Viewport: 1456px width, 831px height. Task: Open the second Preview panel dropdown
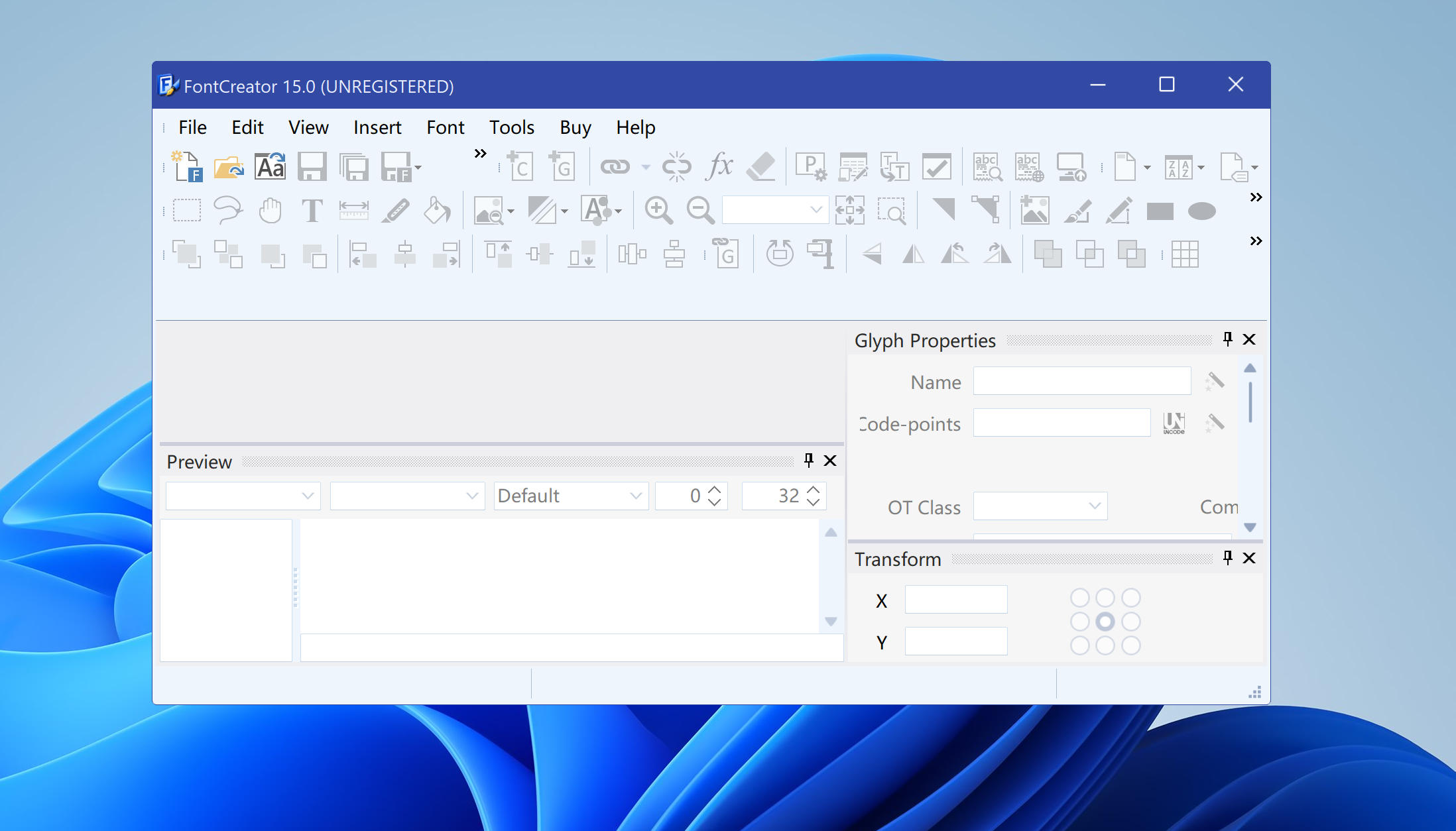(x=407, y=496)
